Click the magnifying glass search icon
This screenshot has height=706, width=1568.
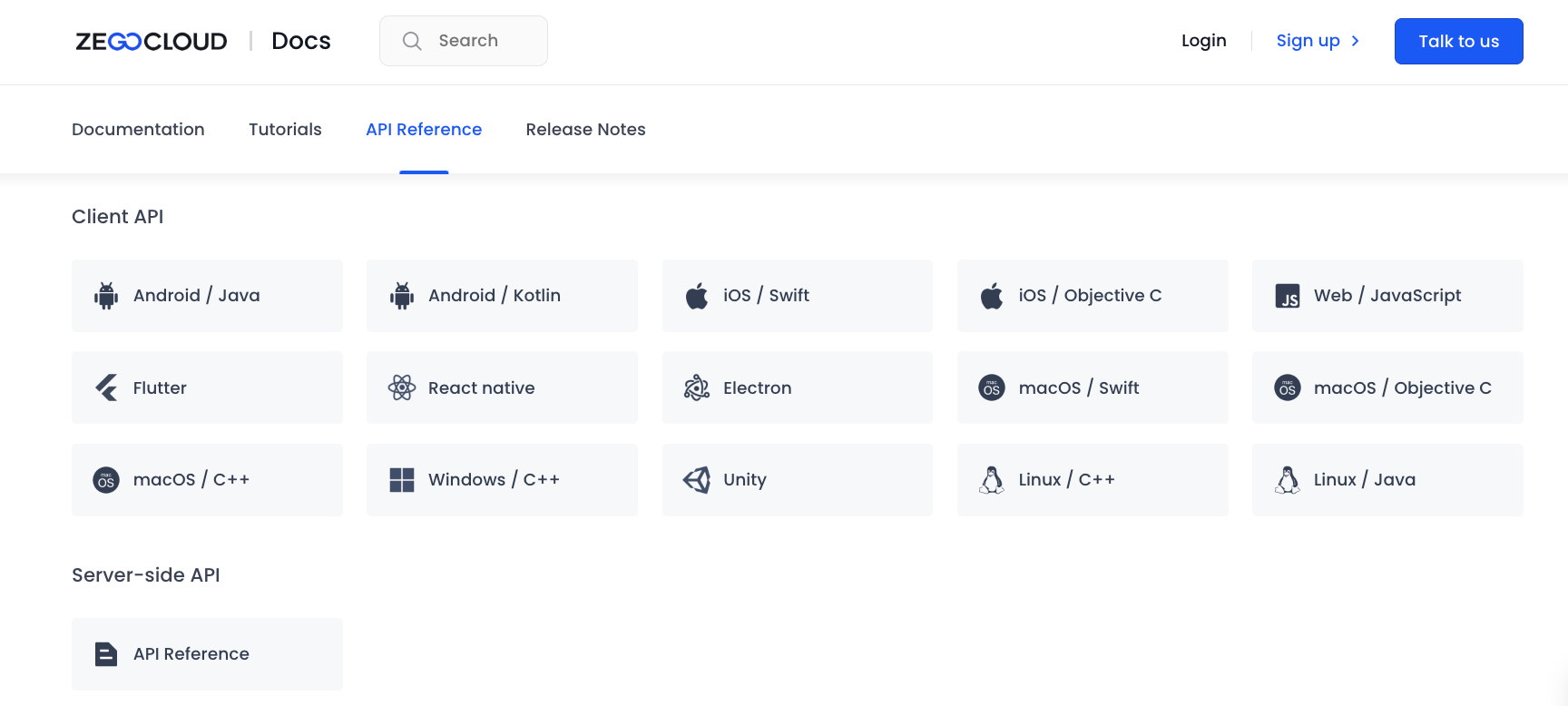[412, 41]
